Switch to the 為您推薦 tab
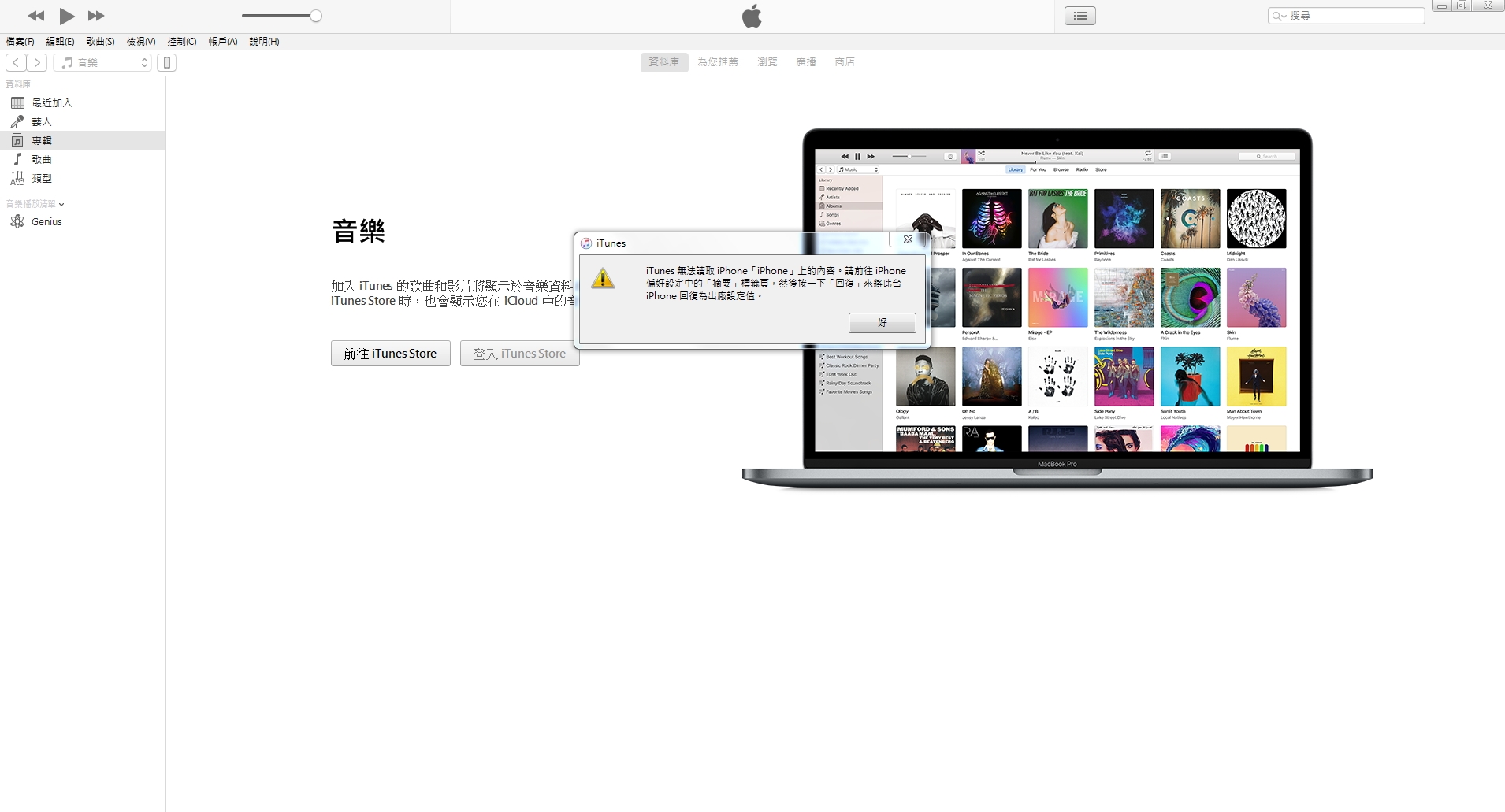This screenshot has width=1505, height=812. (x=718, y=62)
